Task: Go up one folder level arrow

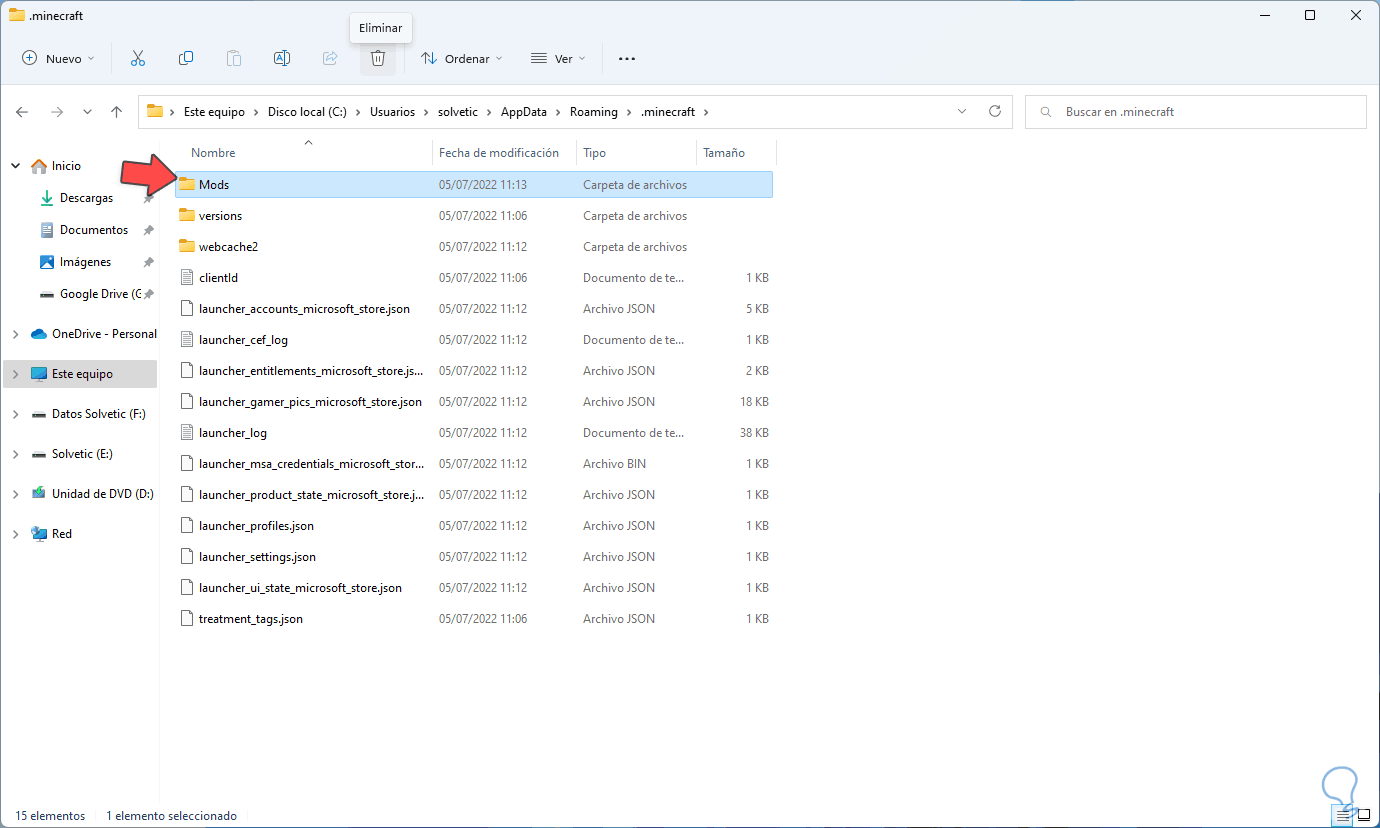Action: (117, 112)
